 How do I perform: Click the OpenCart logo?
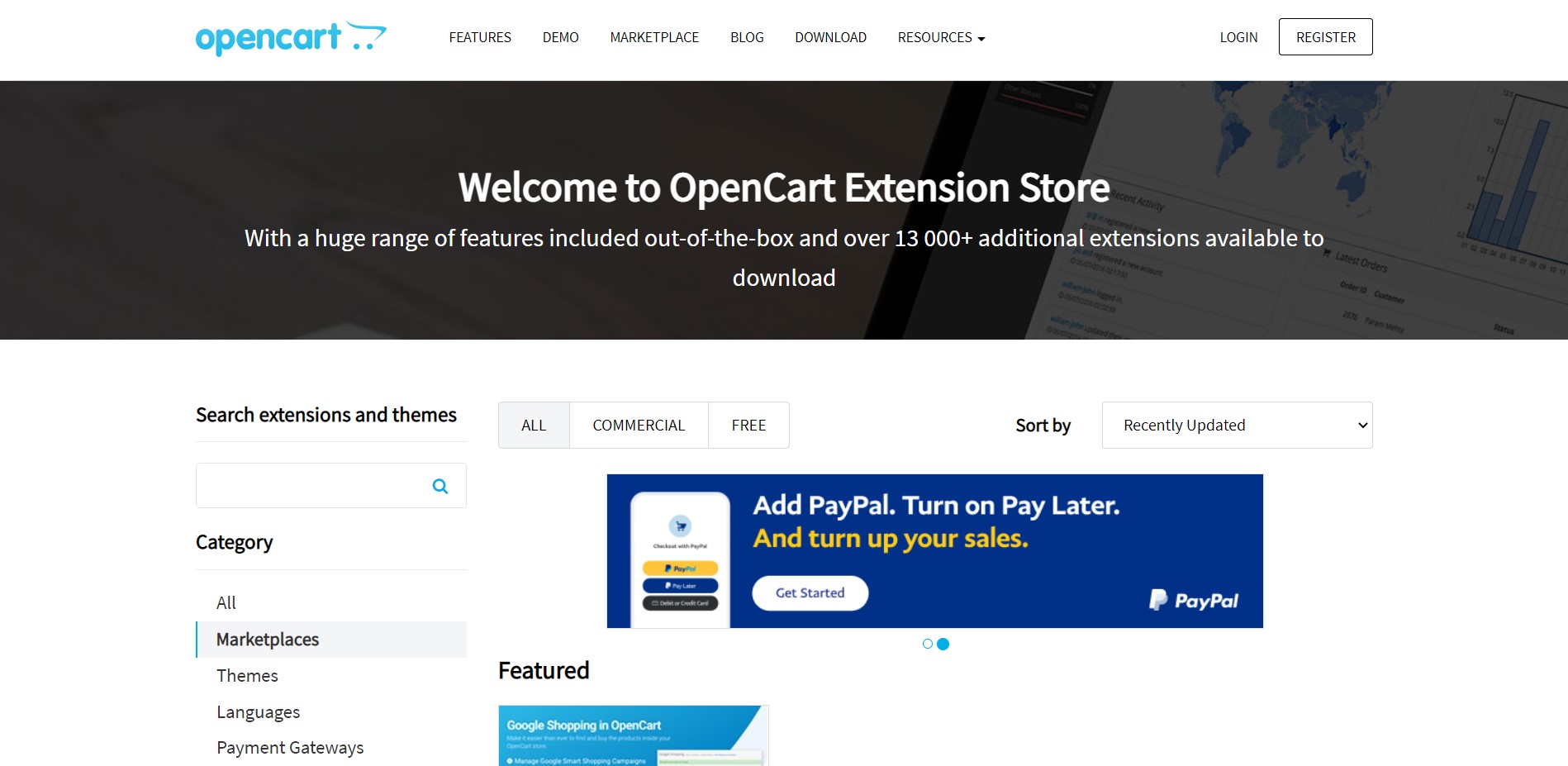pos(291,38)
